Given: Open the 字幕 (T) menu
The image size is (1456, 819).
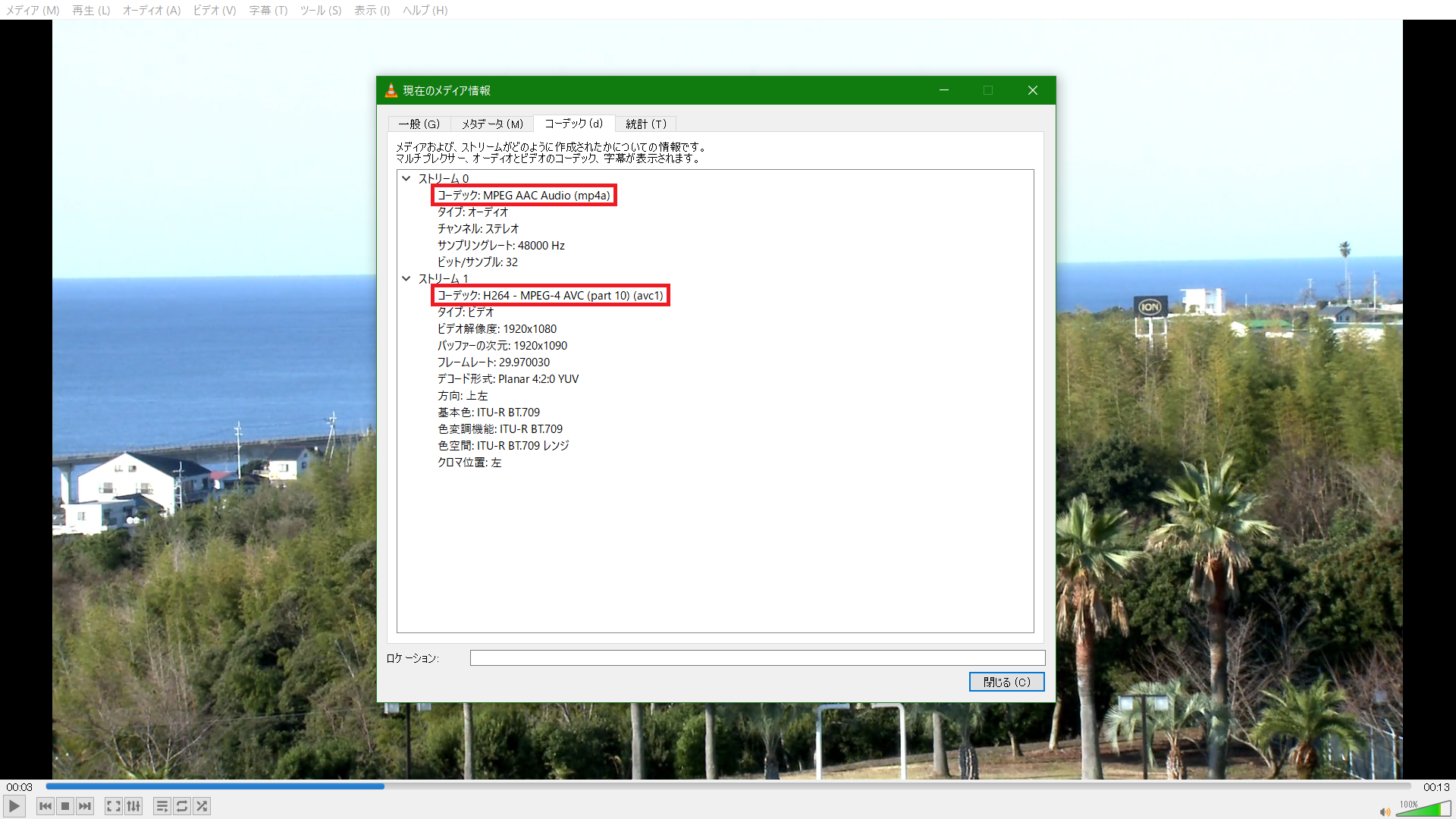Looking at the screenshot, I should [268, 10].
